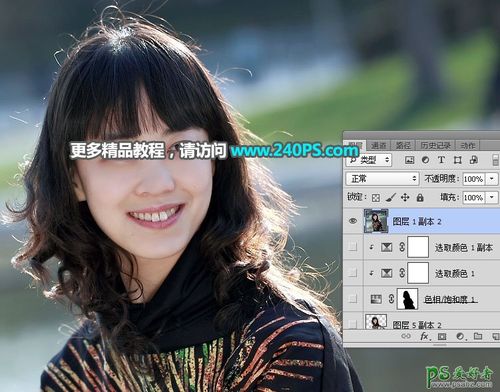Hide layer 图层 1 副本 2 via eye
Screen dimensions: 500x392
tap(353, 221)
